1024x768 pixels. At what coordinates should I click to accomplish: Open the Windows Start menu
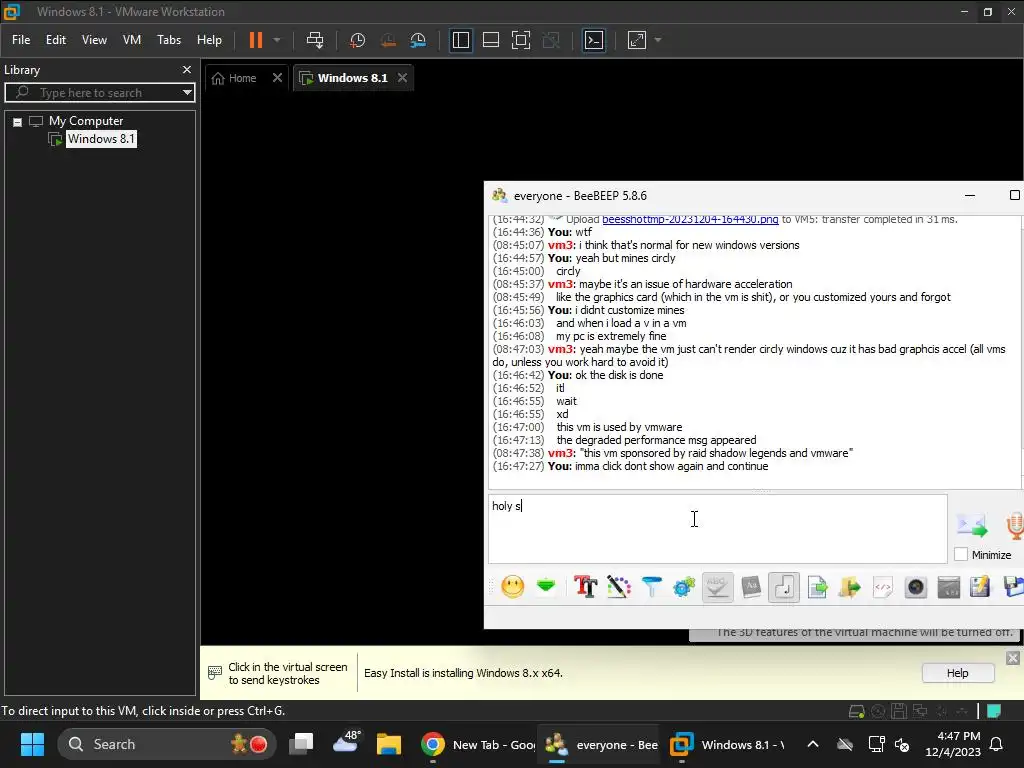[32, 744]
